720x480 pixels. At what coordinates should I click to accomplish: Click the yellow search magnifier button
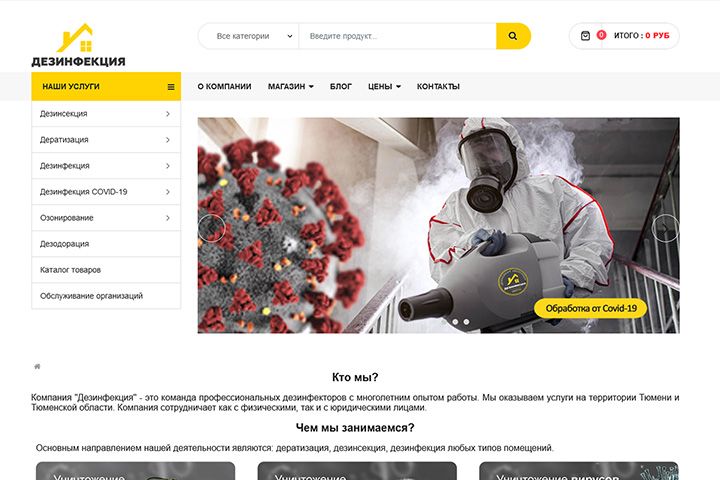tap(513, 36)
